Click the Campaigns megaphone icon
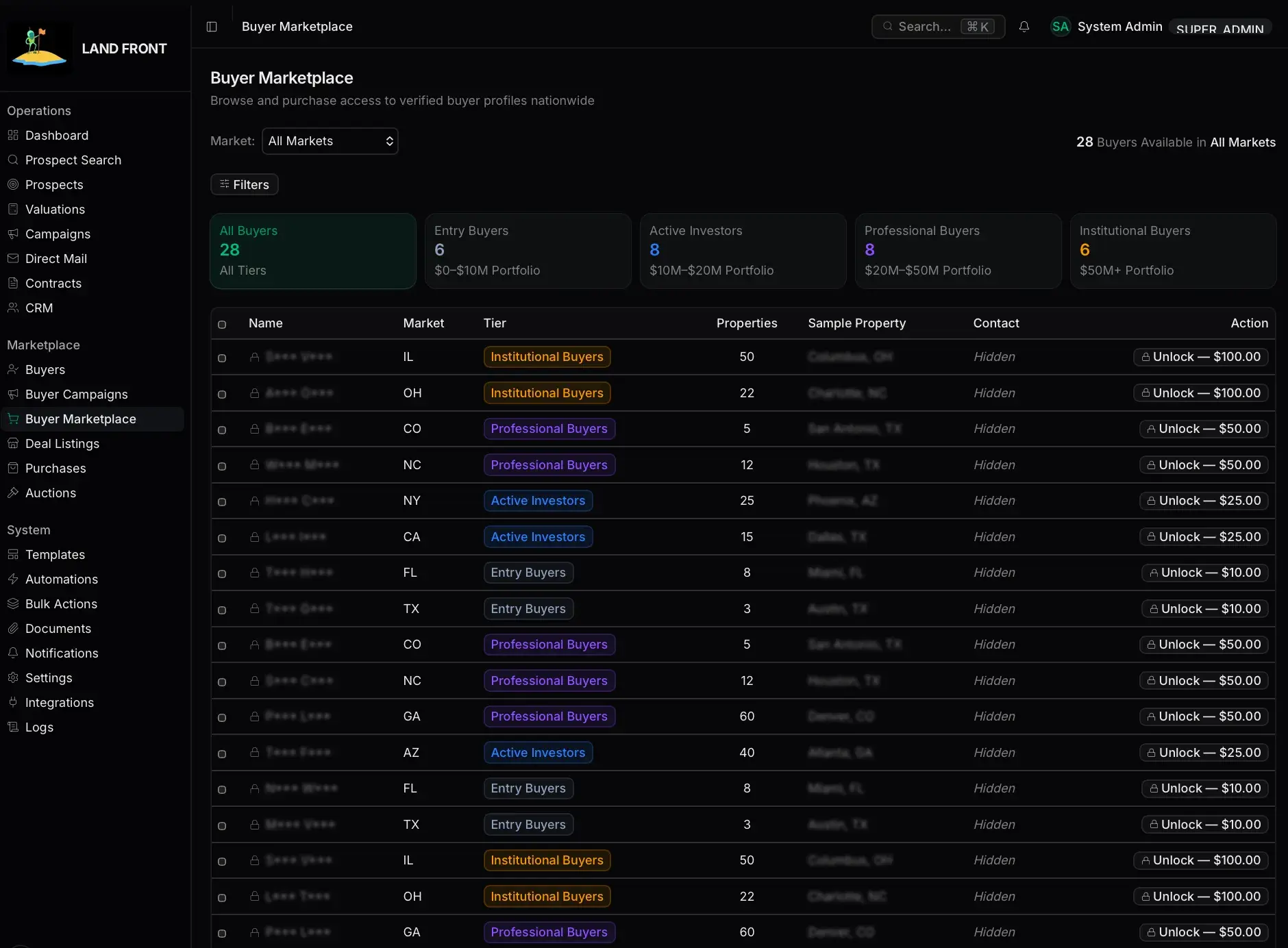 (x=13, y=234)
